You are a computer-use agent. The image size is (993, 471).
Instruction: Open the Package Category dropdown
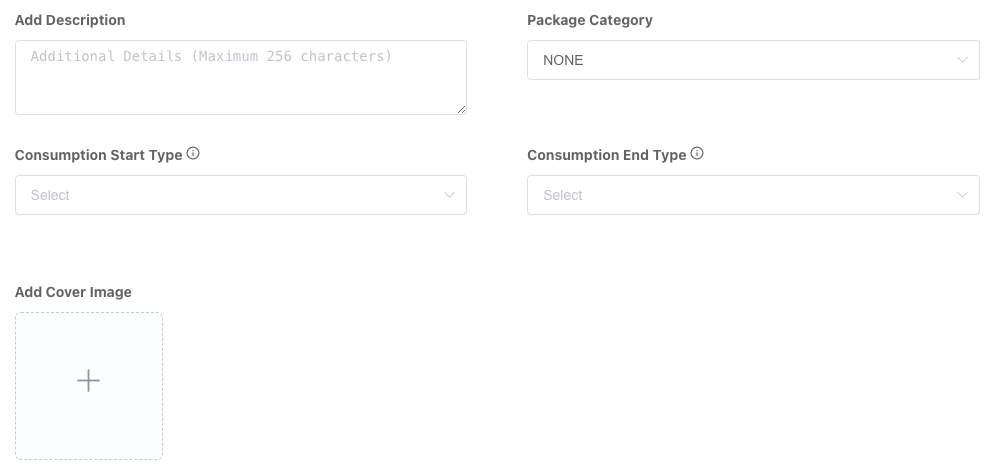(753, 60)
